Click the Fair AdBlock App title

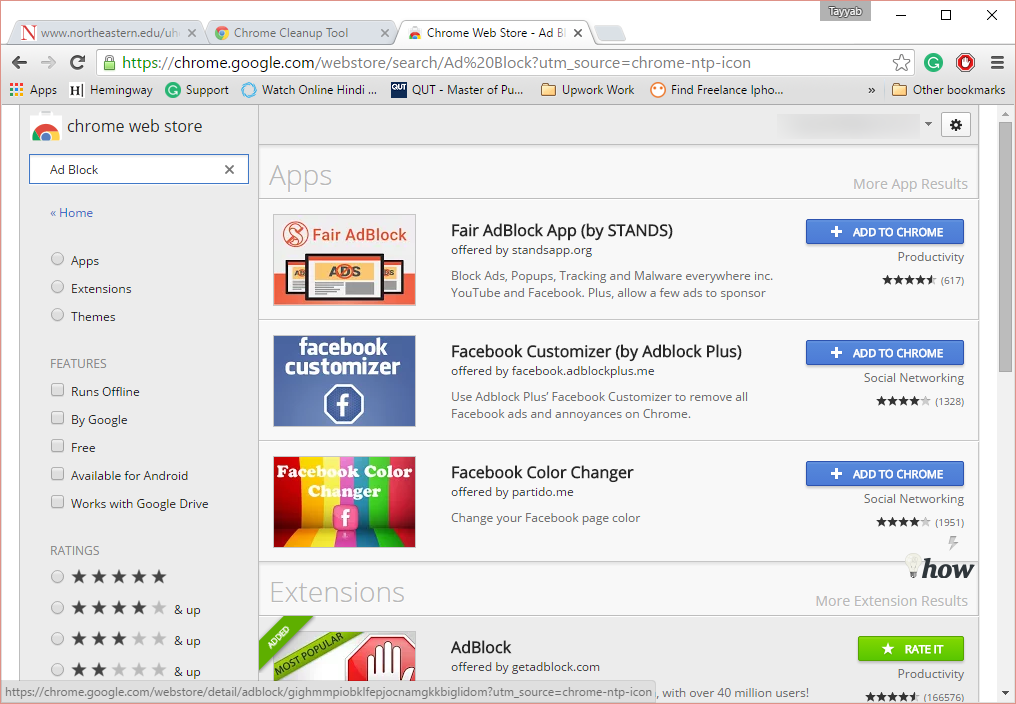tap(562, 231)
